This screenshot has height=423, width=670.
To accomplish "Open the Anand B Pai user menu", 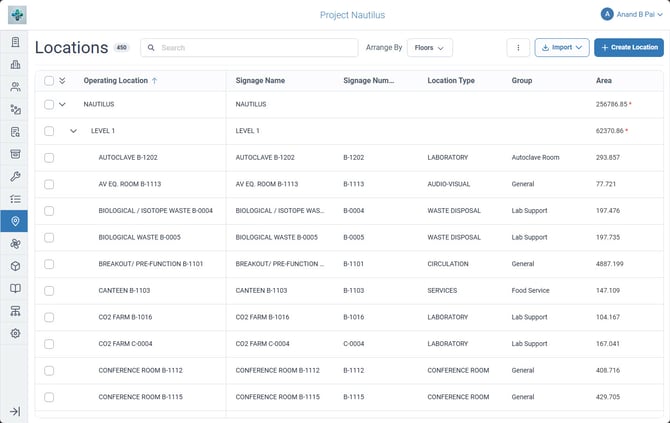I will [x=632, y=14].
